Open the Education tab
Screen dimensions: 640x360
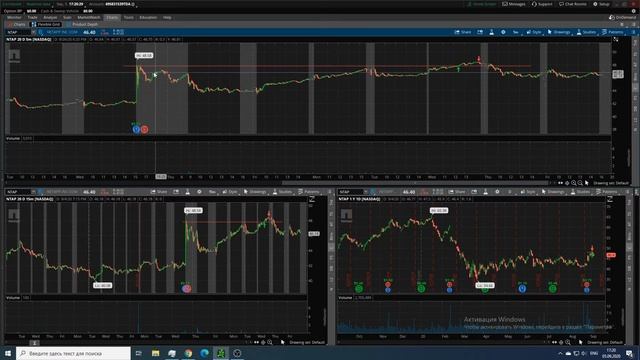point(148,18)
